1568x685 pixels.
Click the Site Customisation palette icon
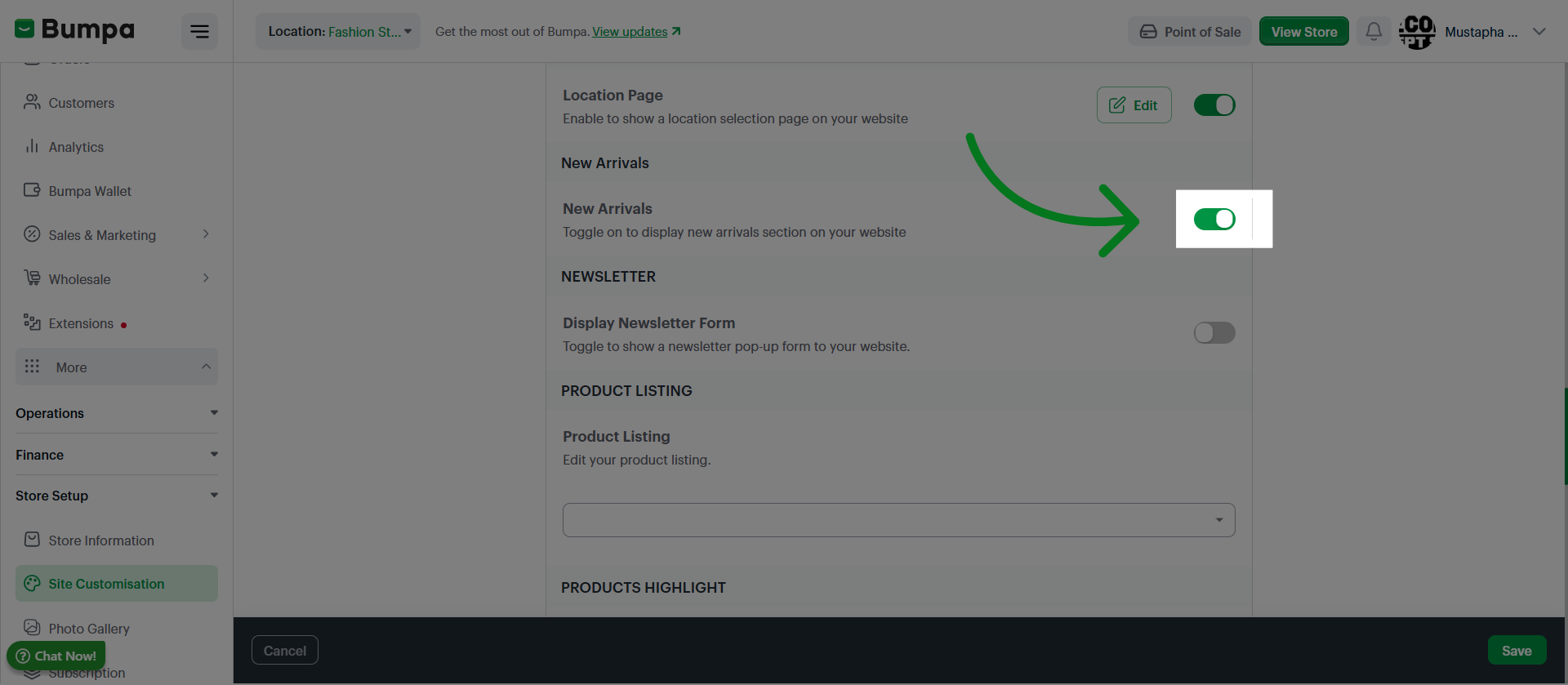click(32, 583)
